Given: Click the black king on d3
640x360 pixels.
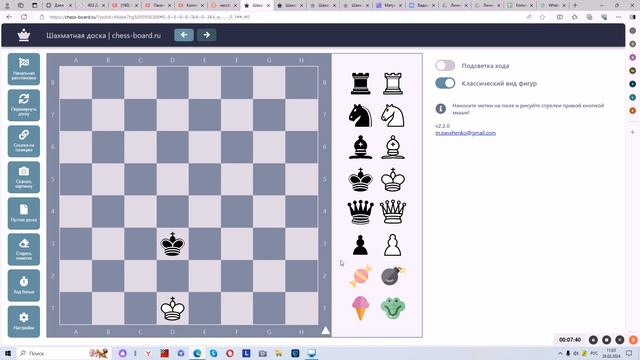Looking at the screenshot, I should tap(173, 244).
